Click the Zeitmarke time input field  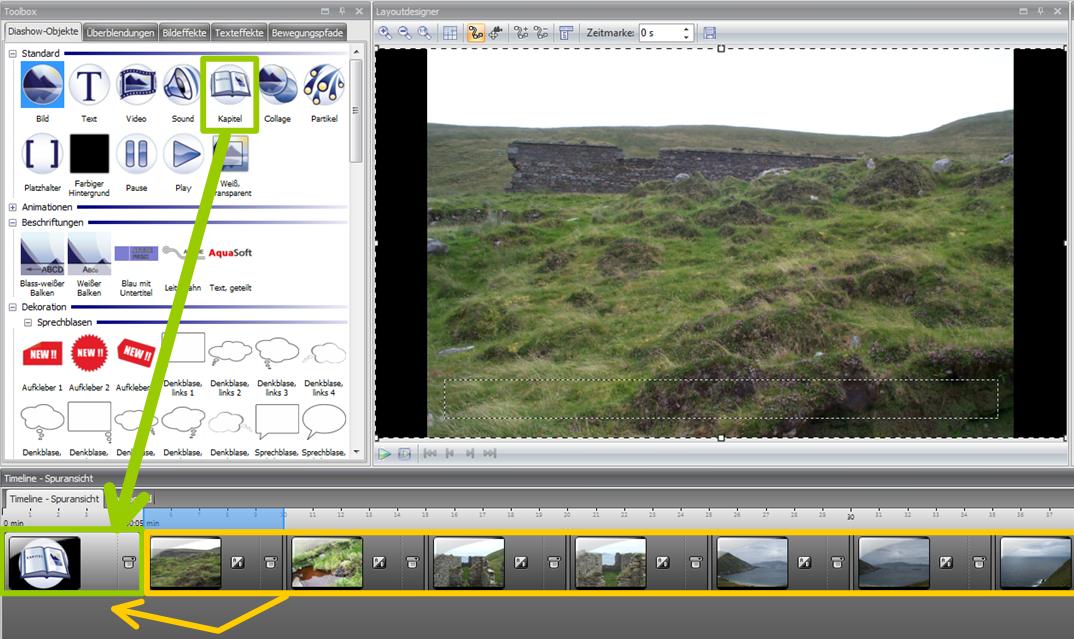click(x=660, y=33)
